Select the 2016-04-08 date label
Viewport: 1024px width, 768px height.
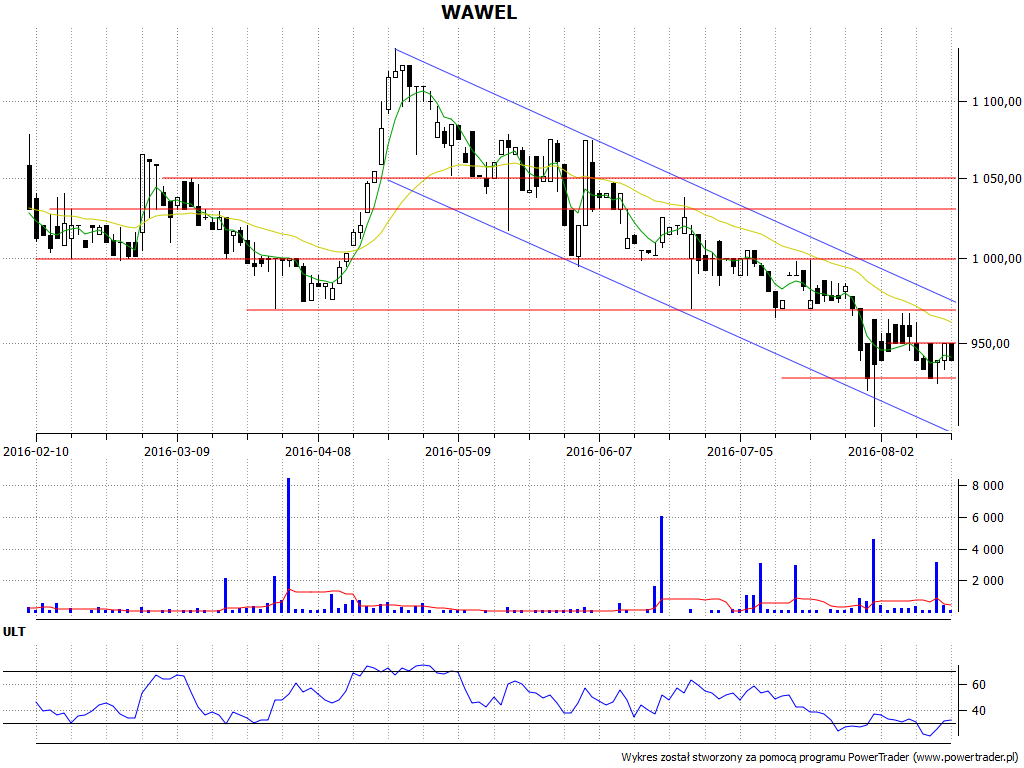[318, 451]
